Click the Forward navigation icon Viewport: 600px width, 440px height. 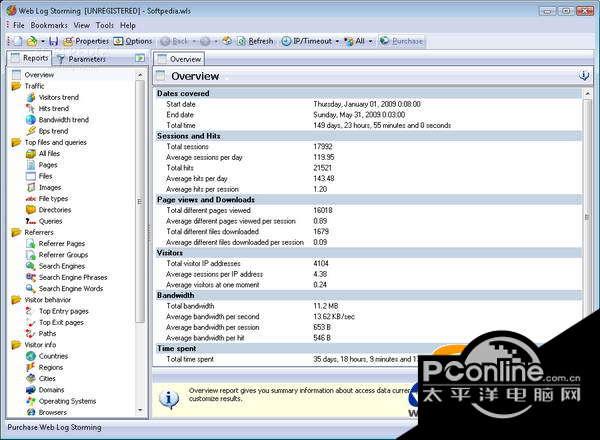(x=205, y=41)
